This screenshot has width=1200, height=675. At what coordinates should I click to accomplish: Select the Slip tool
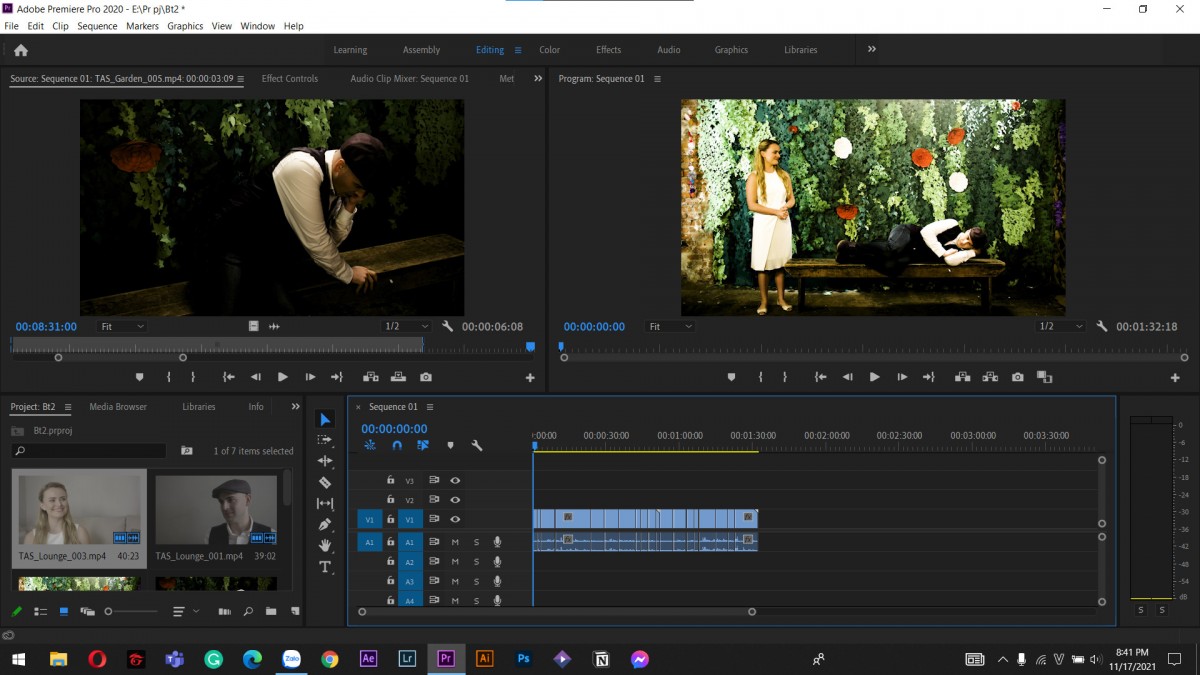[324, 503]
